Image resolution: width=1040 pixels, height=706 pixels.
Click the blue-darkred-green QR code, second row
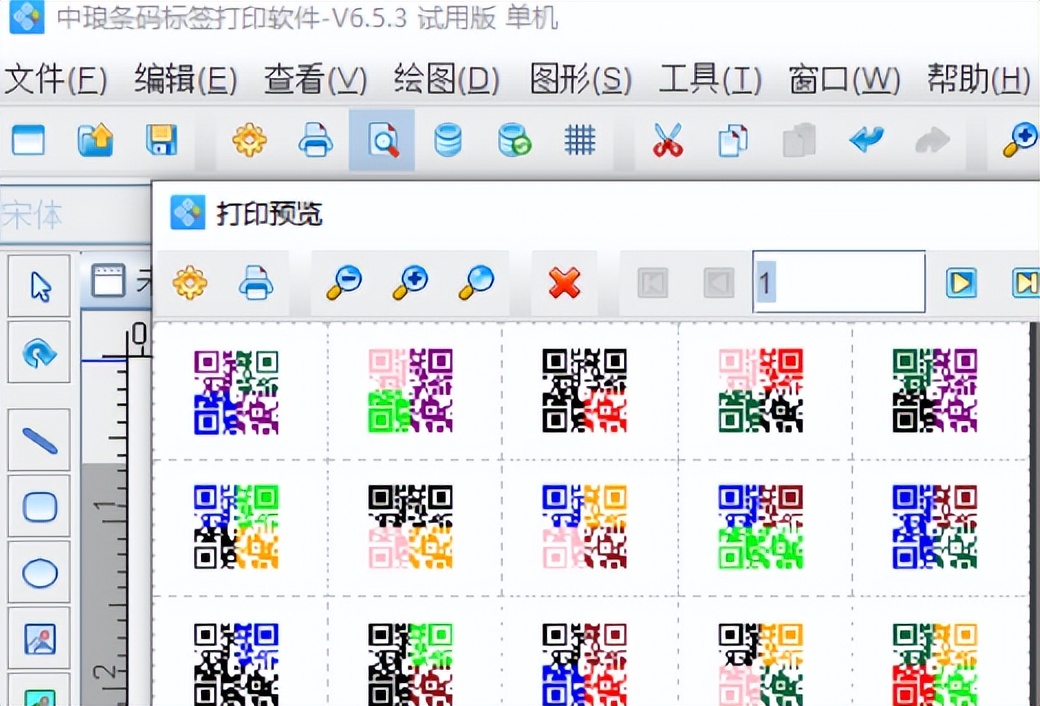[761, 526]
